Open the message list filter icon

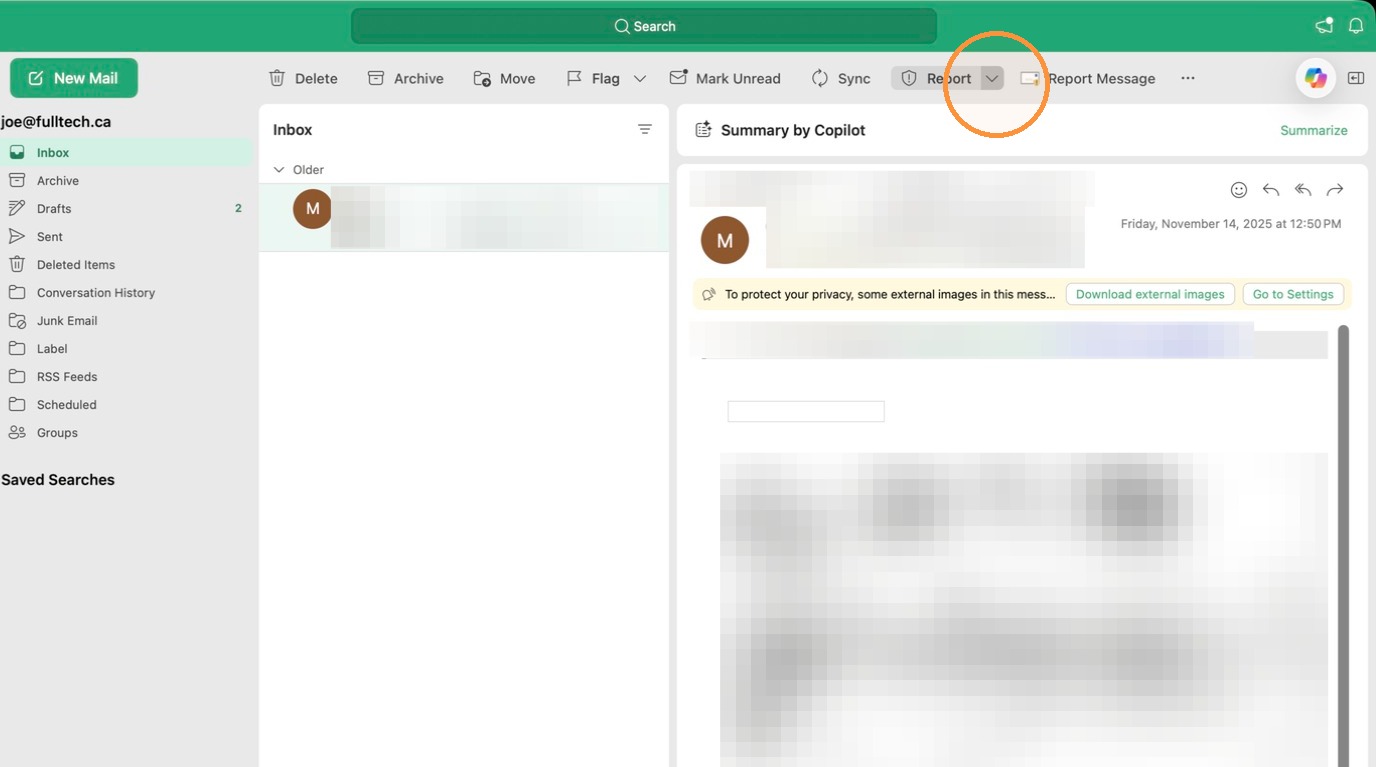click(645, 130)
